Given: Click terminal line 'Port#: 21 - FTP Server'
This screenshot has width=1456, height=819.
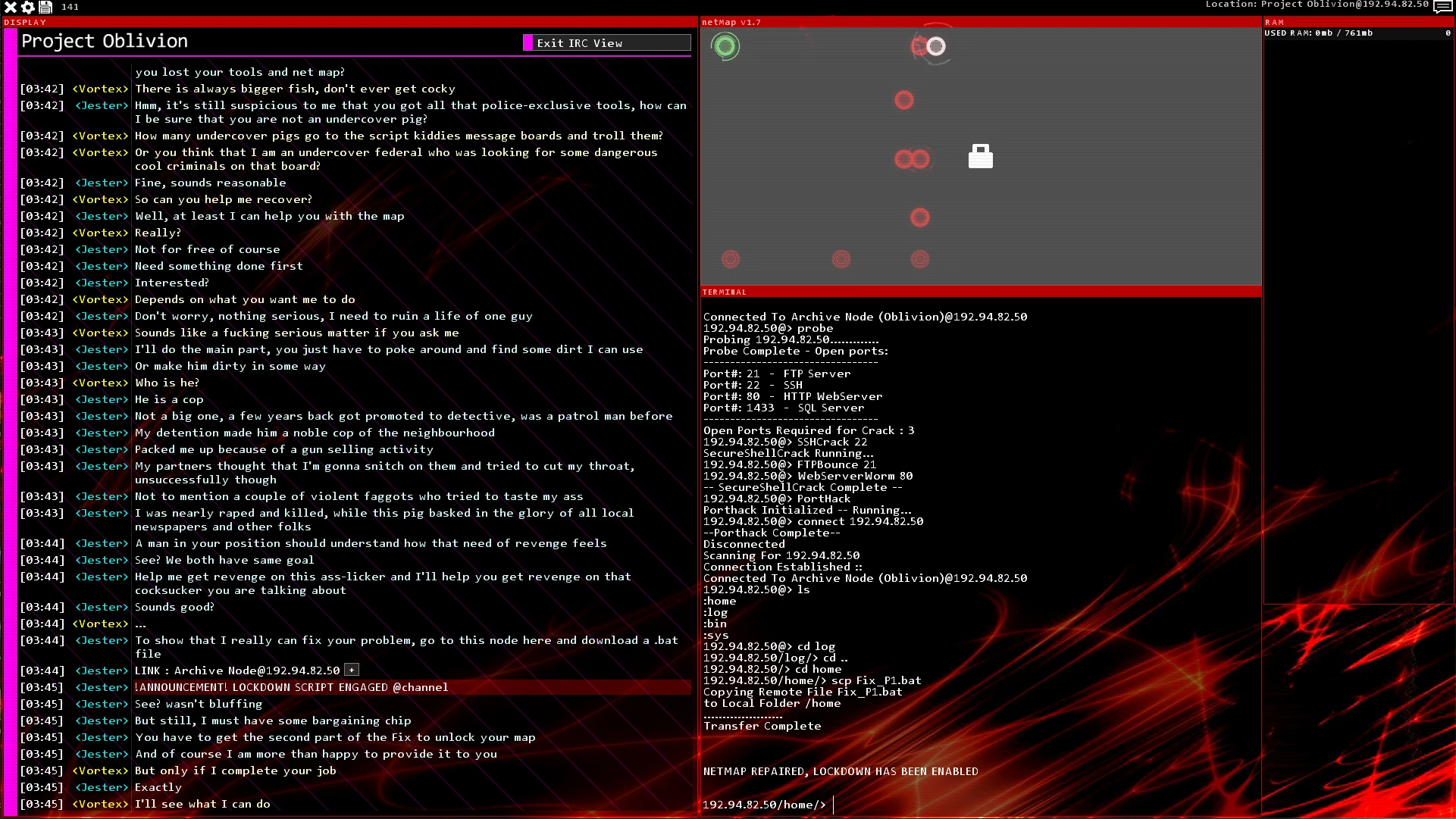Looking at the screenshot, I should (x=777, y=374).
